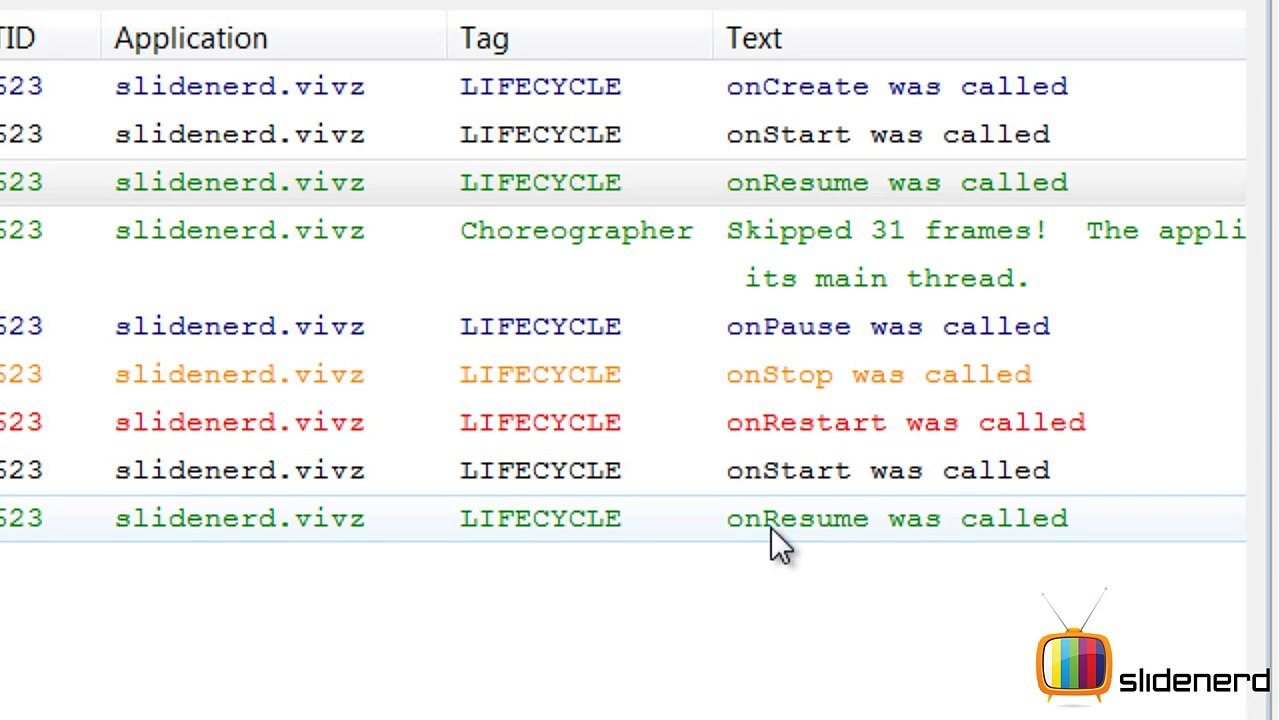Select the red onRestart was called row
Image resolution: width=1280 pixels, height=720 pixels.
[x=623, y=422]
